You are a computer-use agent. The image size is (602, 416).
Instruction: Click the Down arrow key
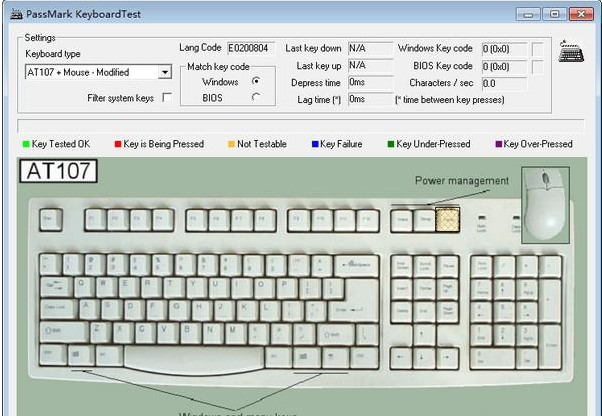[424, 358]
